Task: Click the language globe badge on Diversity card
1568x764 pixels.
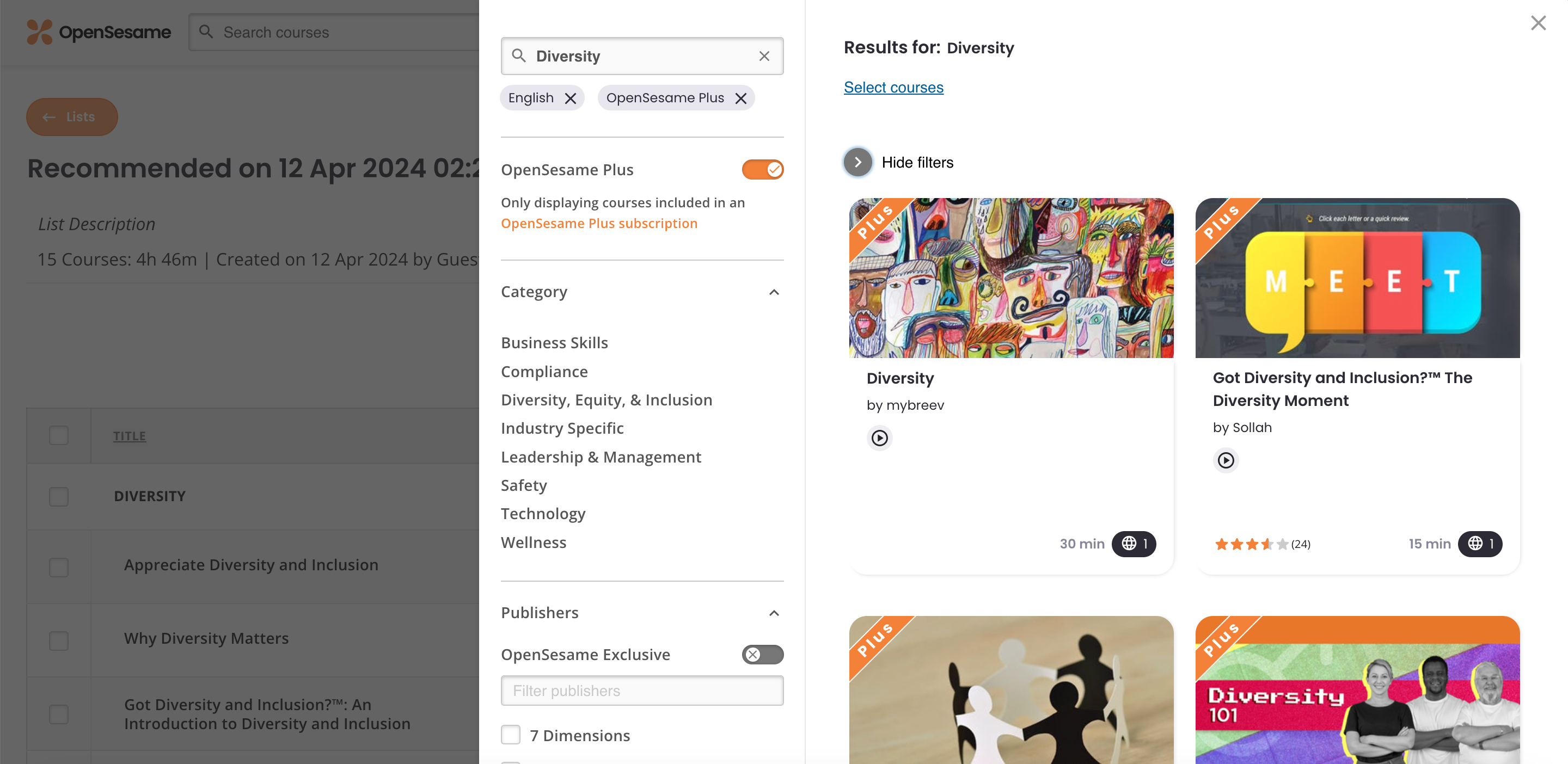Action: (x=1134, y=544)
